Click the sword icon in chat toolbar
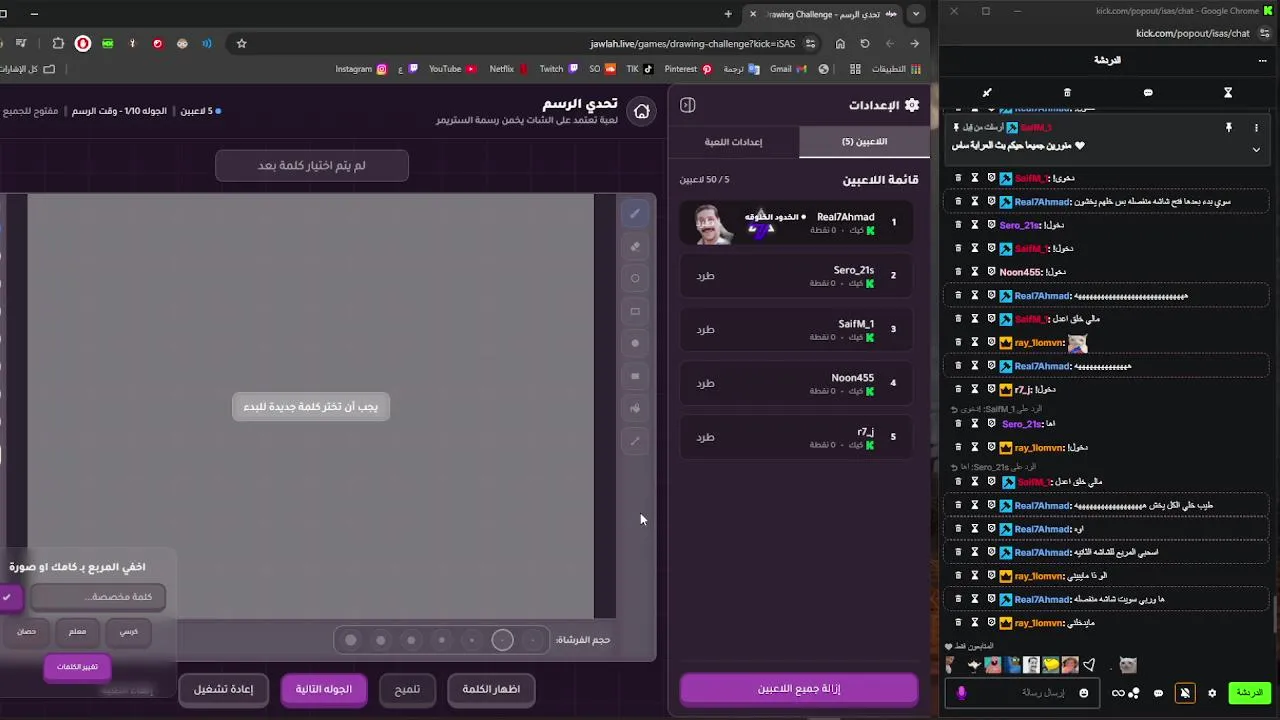This screenshot has width=1280, height=720. pos(987,92)
